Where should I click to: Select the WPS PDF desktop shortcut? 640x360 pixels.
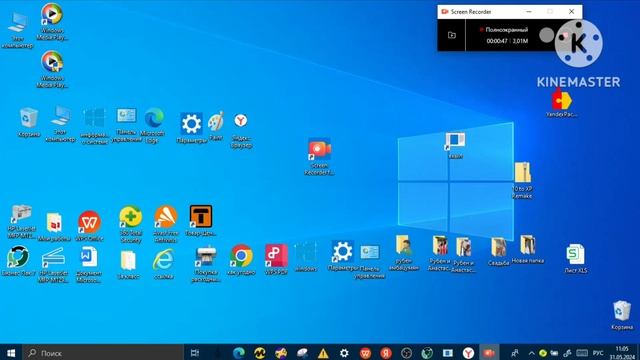coord(276,259)
